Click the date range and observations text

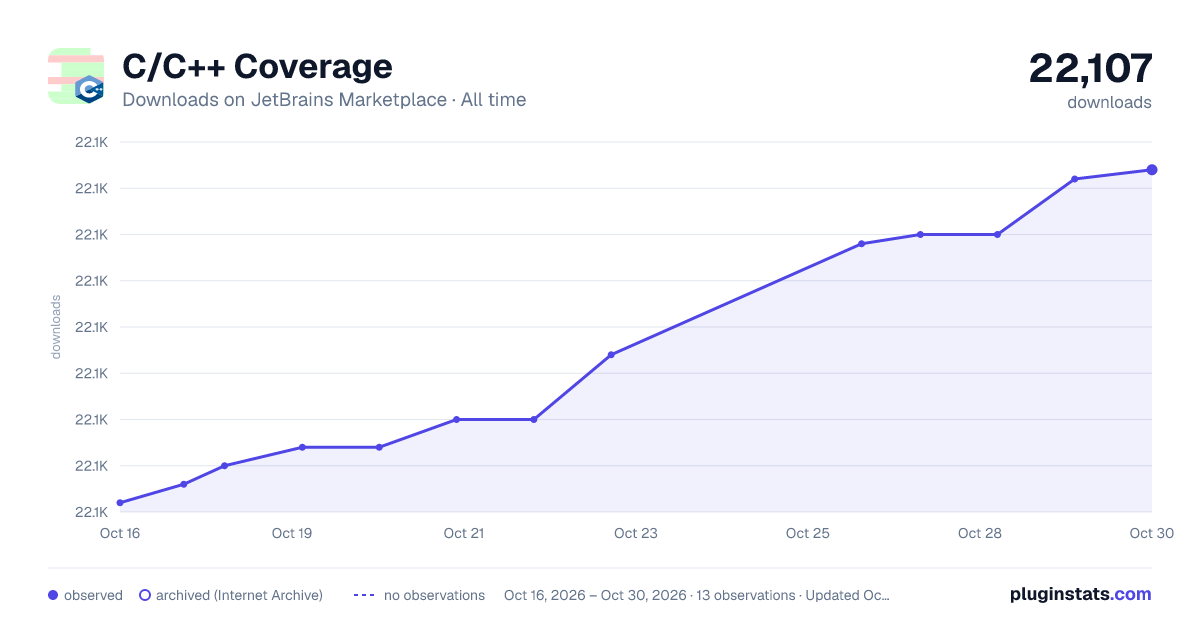coord(697,595)
